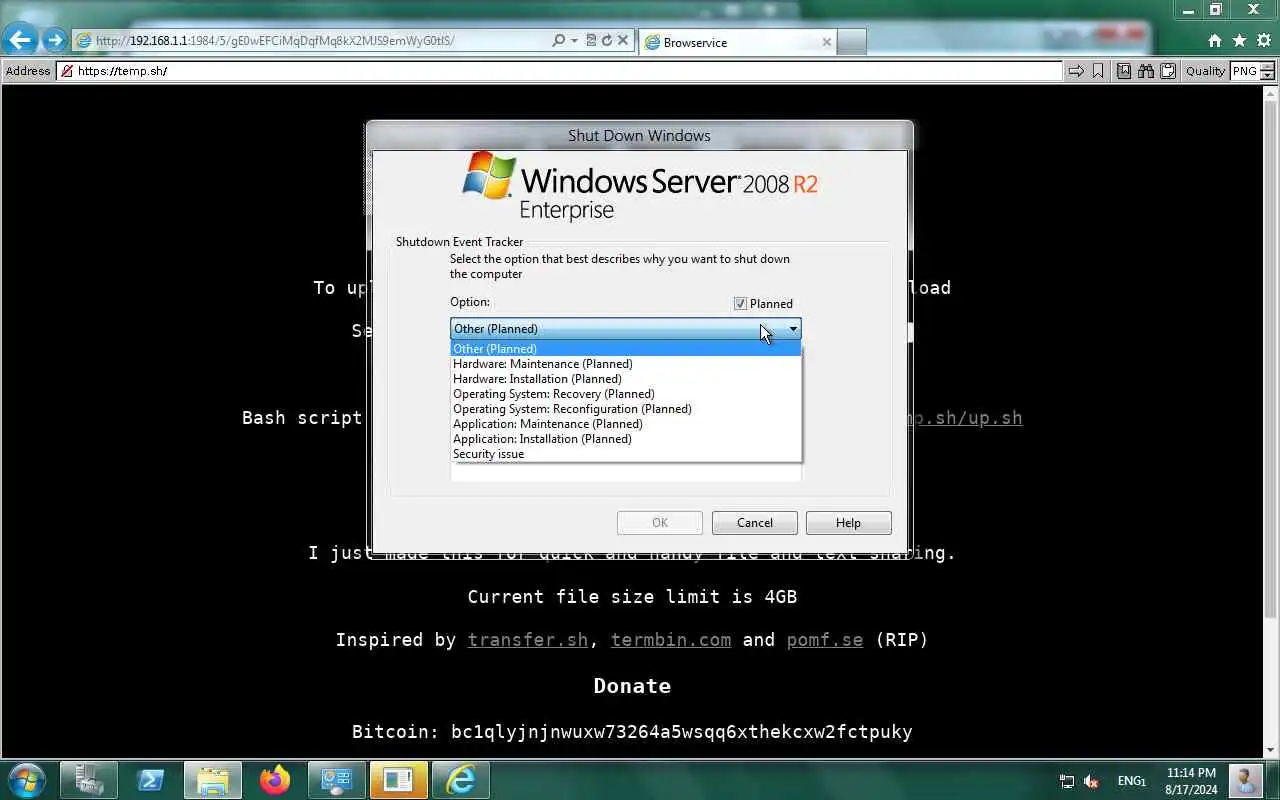The image size is (1280, 800).
Task: Select Operating System: Reconfiguration (Planned)
Action: click(x=625, y=409)
